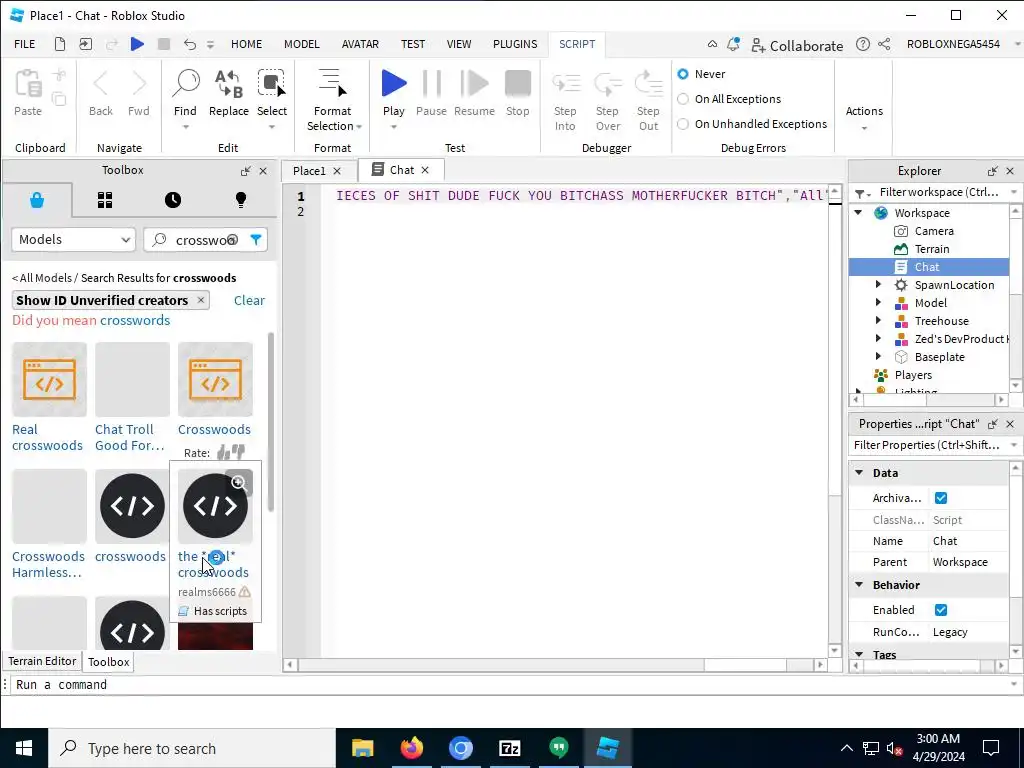Click the Collaborate button
This screenshot has height=768, width=1024.
coord(797,45)
